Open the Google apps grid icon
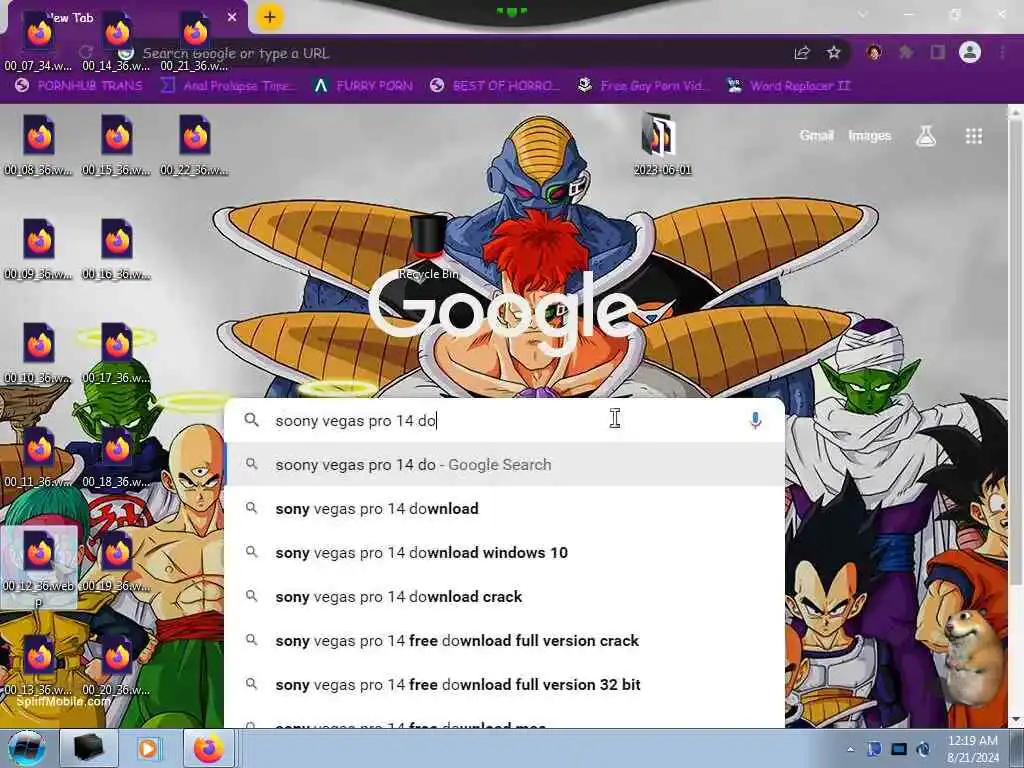 tap(974, 136)
